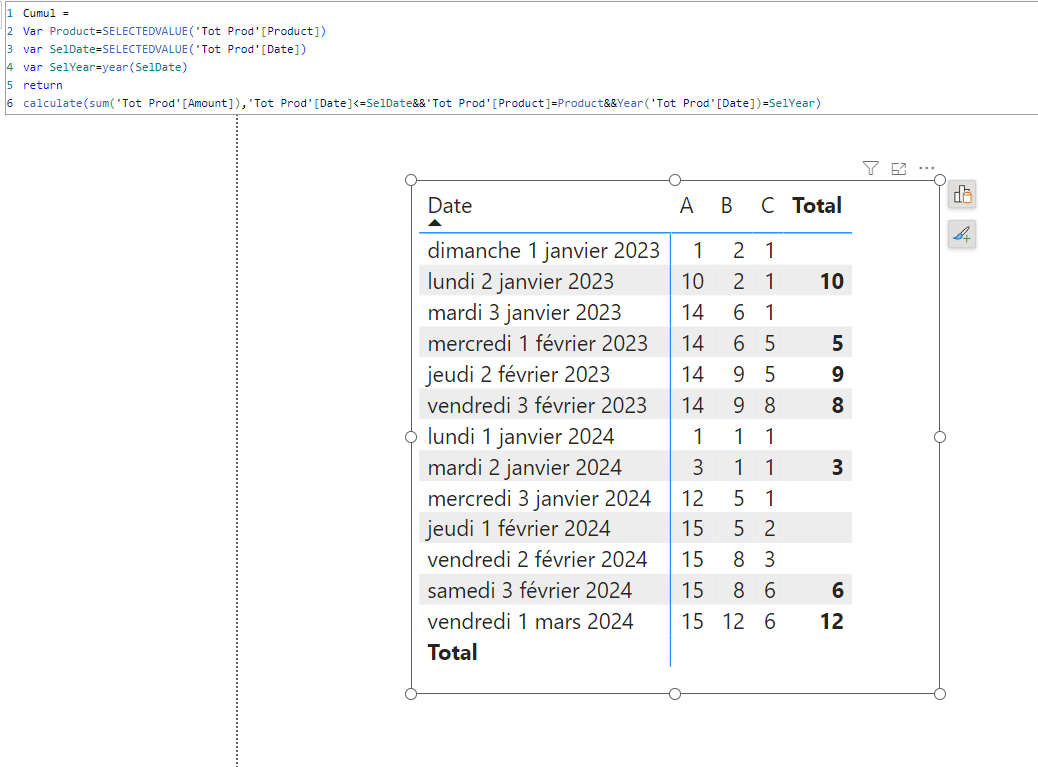
Task: Click the top-left corner handle of the visual
Action: pos(411,180)
